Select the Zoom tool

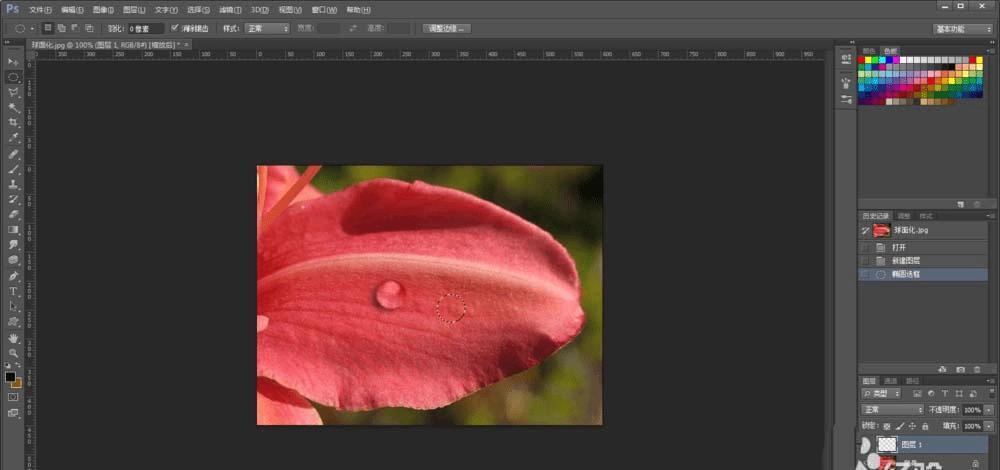(14, 353)
